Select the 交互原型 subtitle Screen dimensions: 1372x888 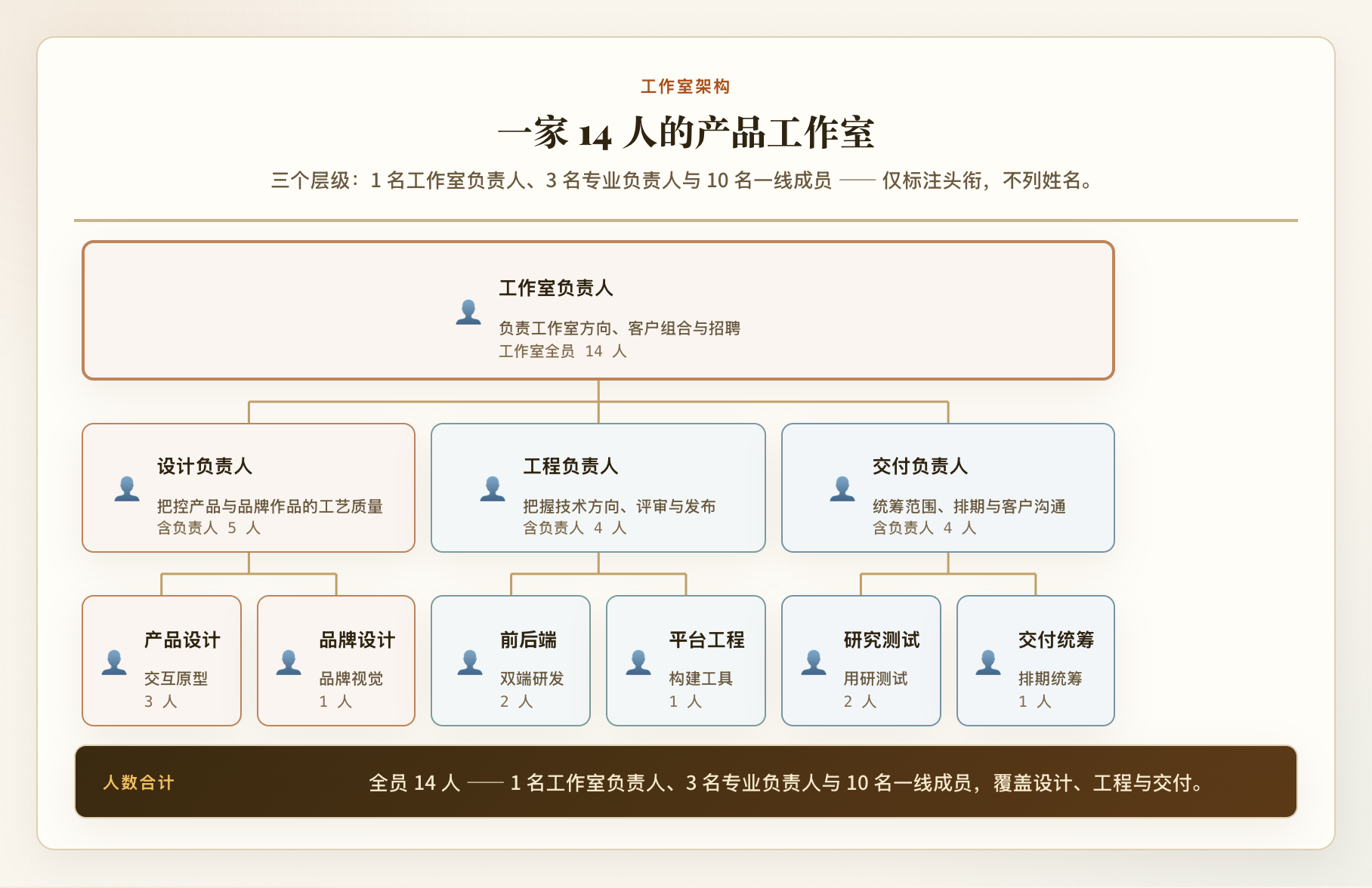[x=176, y=678]
